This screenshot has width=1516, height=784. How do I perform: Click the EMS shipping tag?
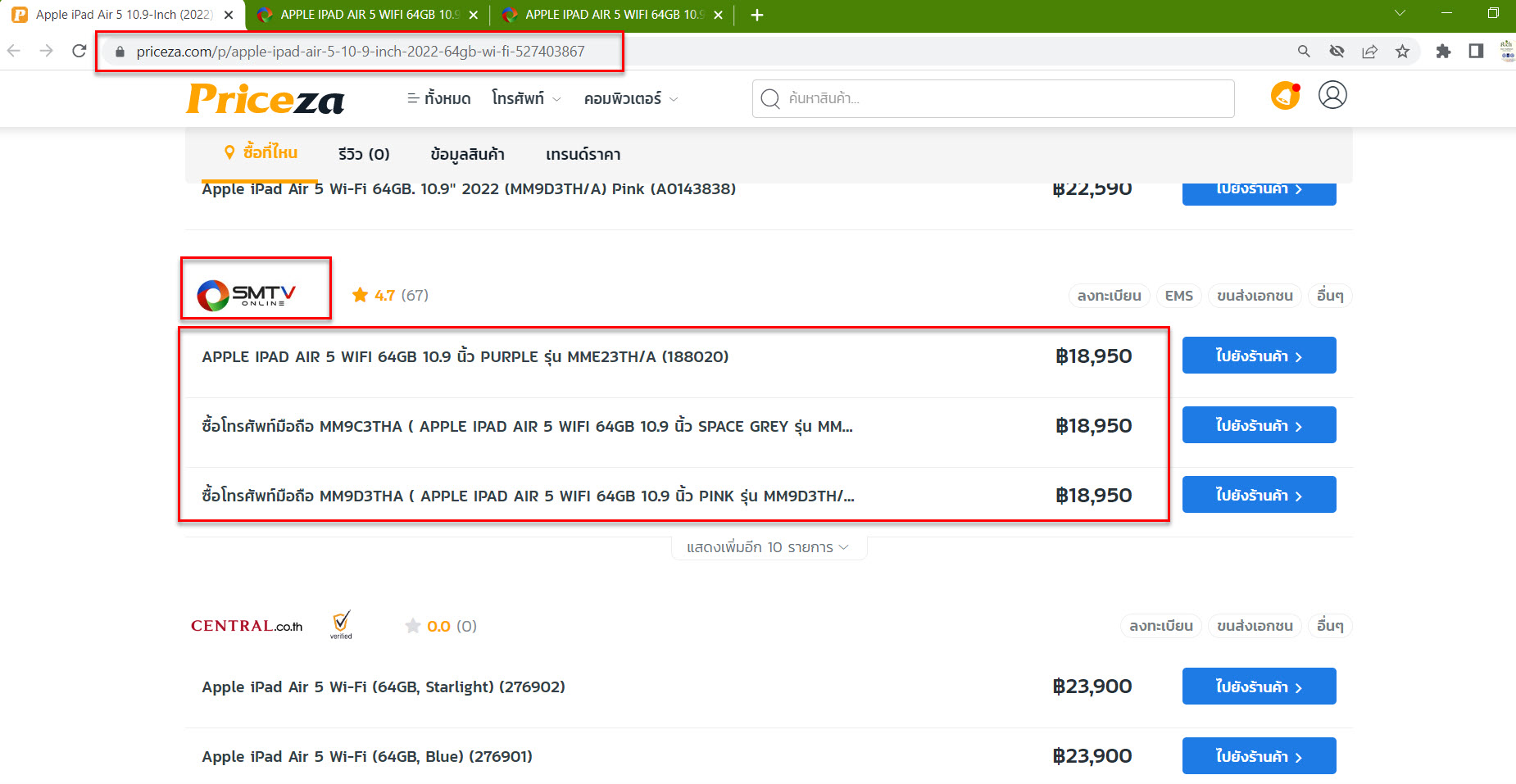pos(1179,296)
